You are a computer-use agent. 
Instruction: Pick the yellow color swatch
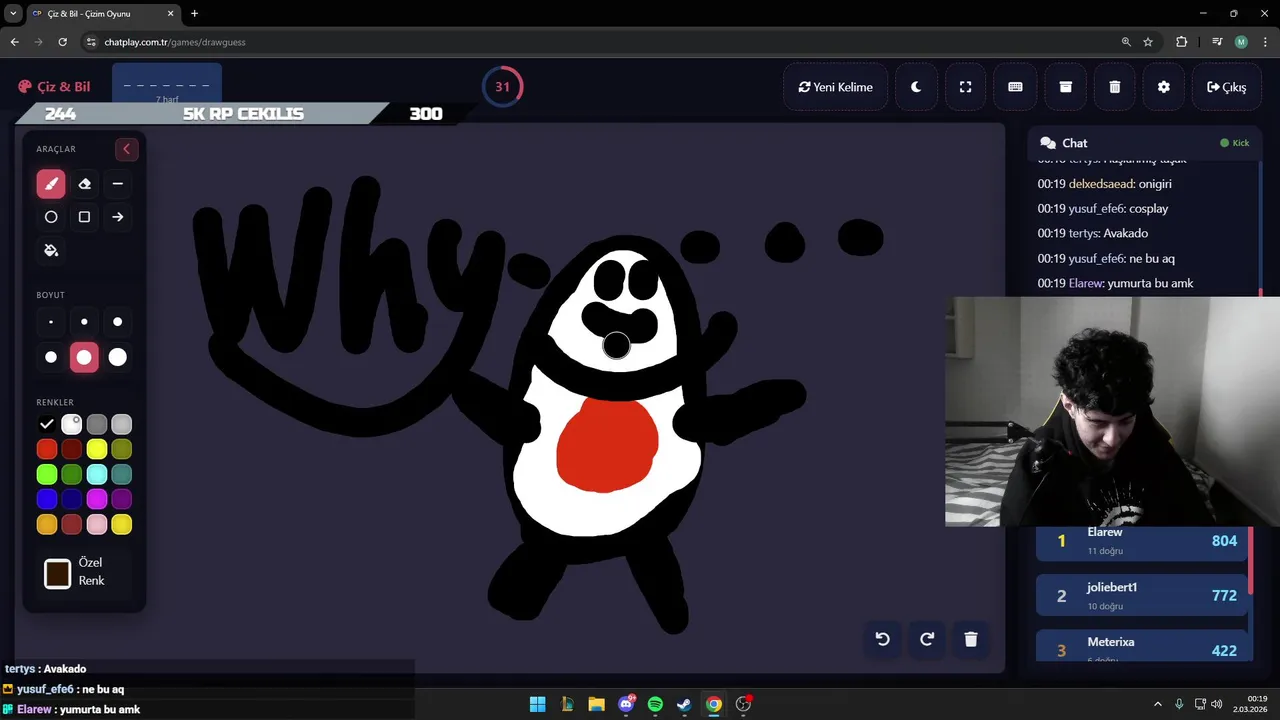(97, 450)
